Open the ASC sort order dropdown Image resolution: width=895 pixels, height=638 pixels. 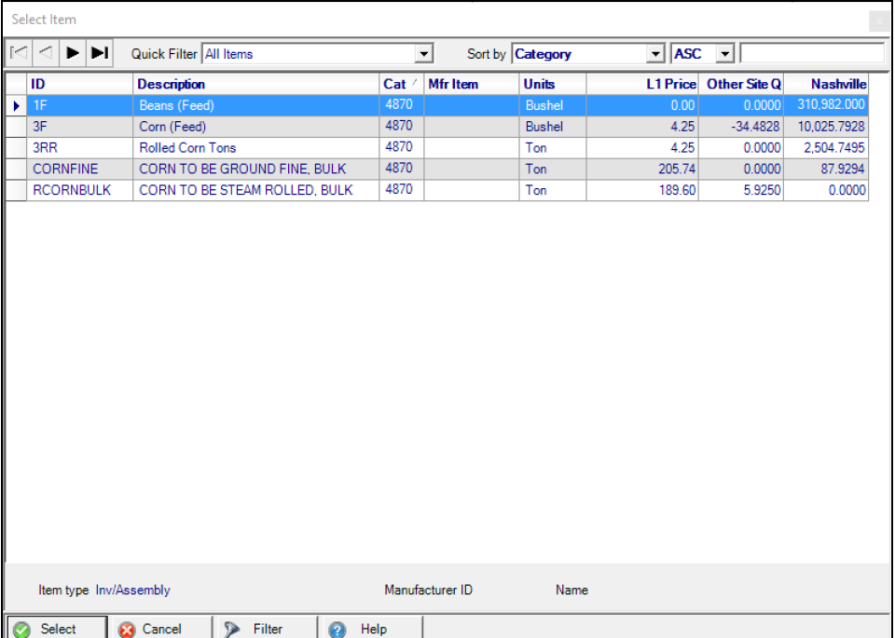726,54
